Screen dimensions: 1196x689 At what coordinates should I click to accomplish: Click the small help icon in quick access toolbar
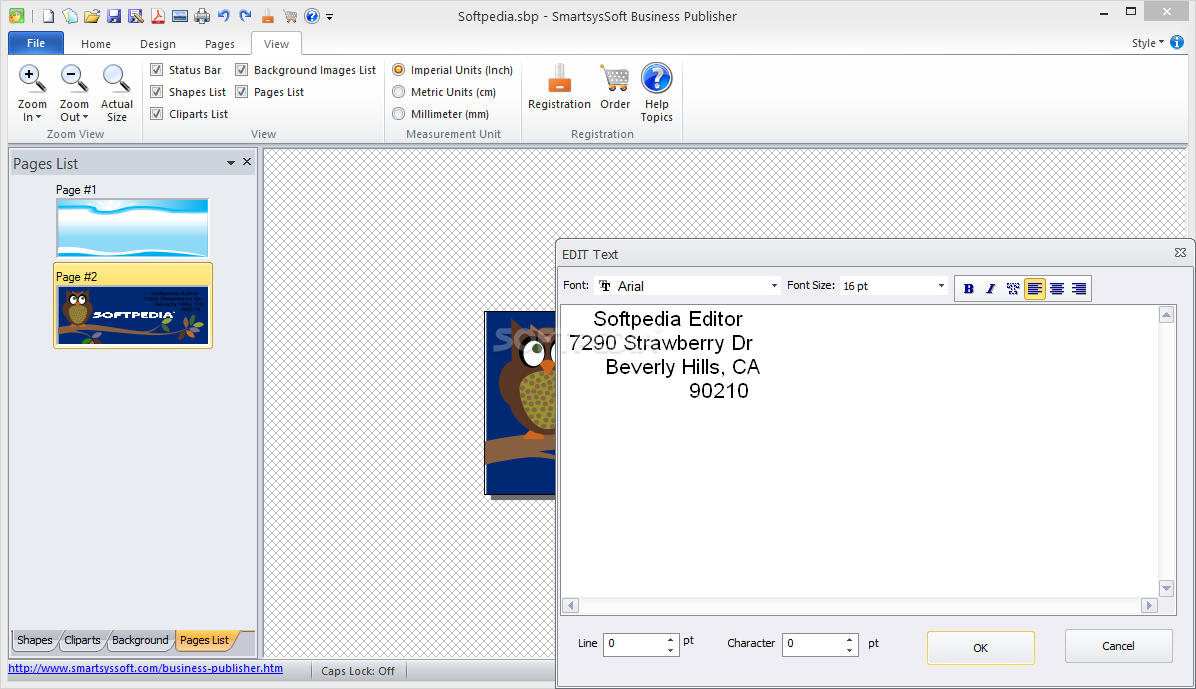(x=312, y=16)
